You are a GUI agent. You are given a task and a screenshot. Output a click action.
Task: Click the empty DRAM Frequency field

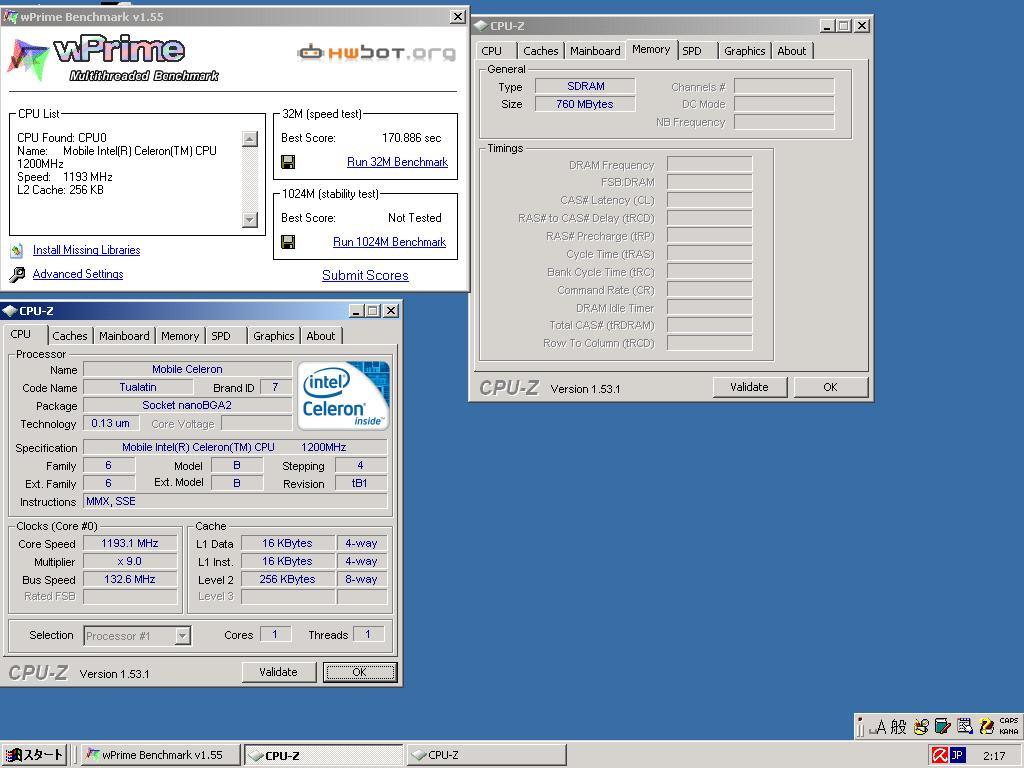pyautogui.click(x=709, y=165)
